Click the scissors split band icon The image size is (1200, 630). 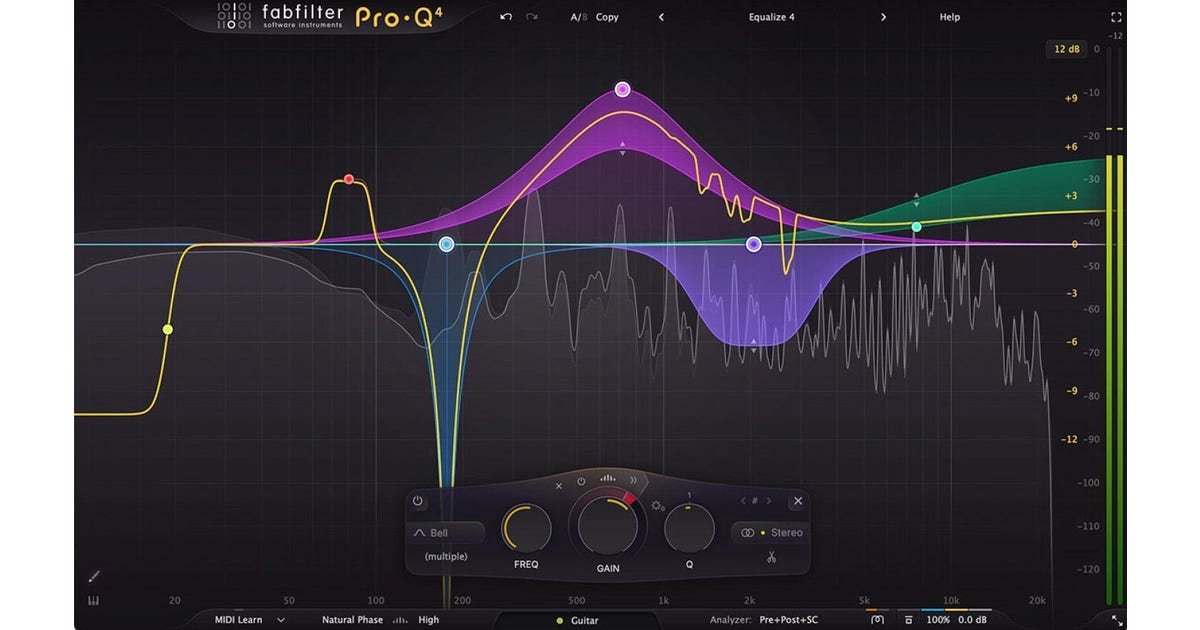pyautogui.click(x=772, y=557)
